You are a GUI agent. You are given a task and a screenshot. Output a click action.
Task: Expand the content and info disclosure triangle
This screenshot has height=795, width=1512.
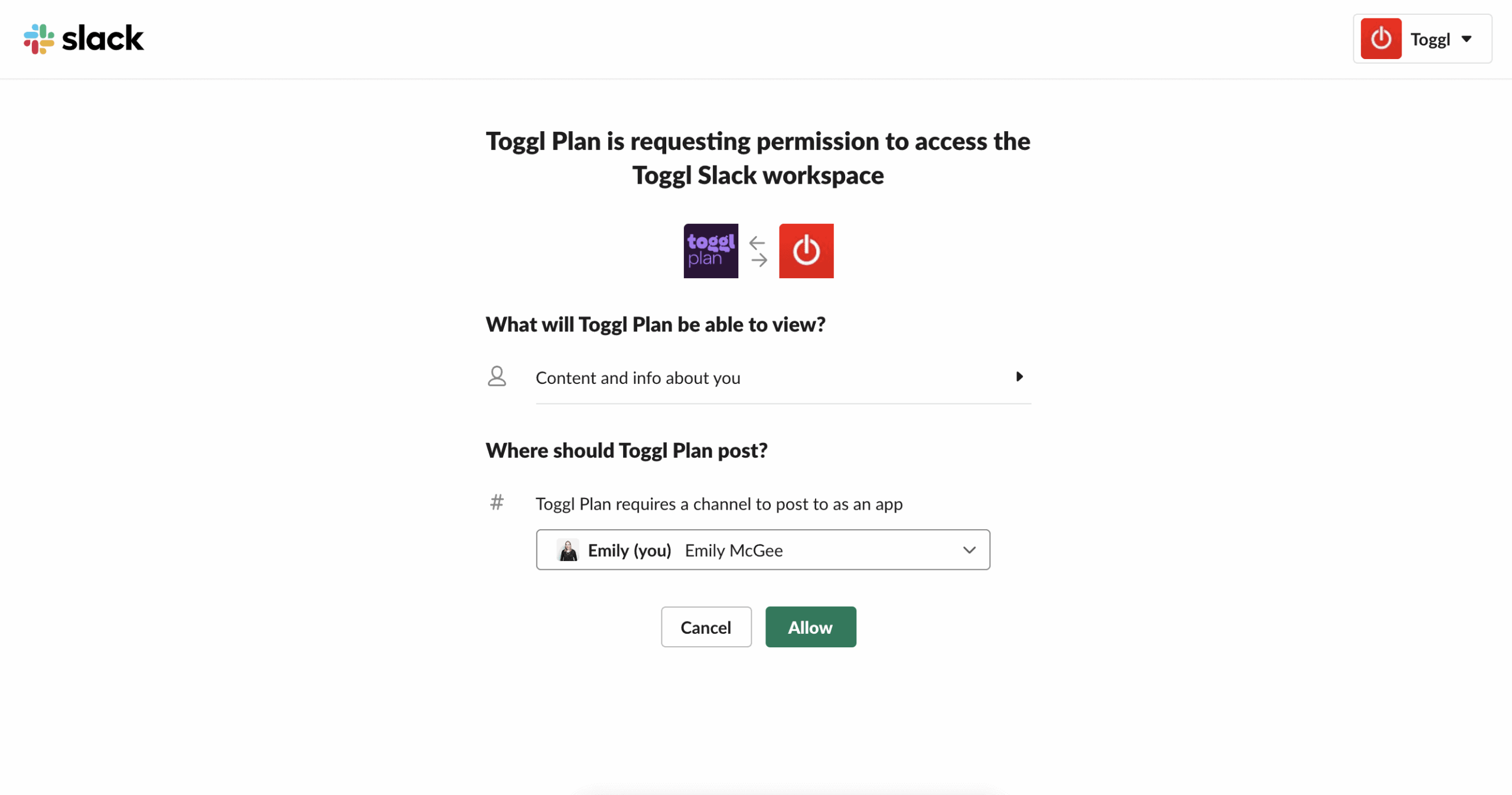tap(1019, 377)
